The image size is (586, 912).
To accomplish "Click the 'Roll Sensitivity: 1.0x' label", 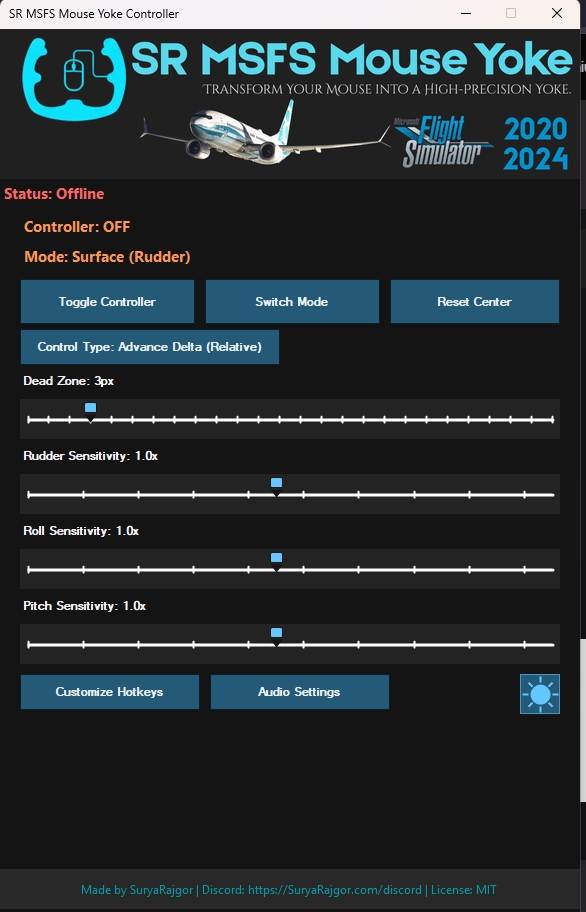I will (81, 530).
